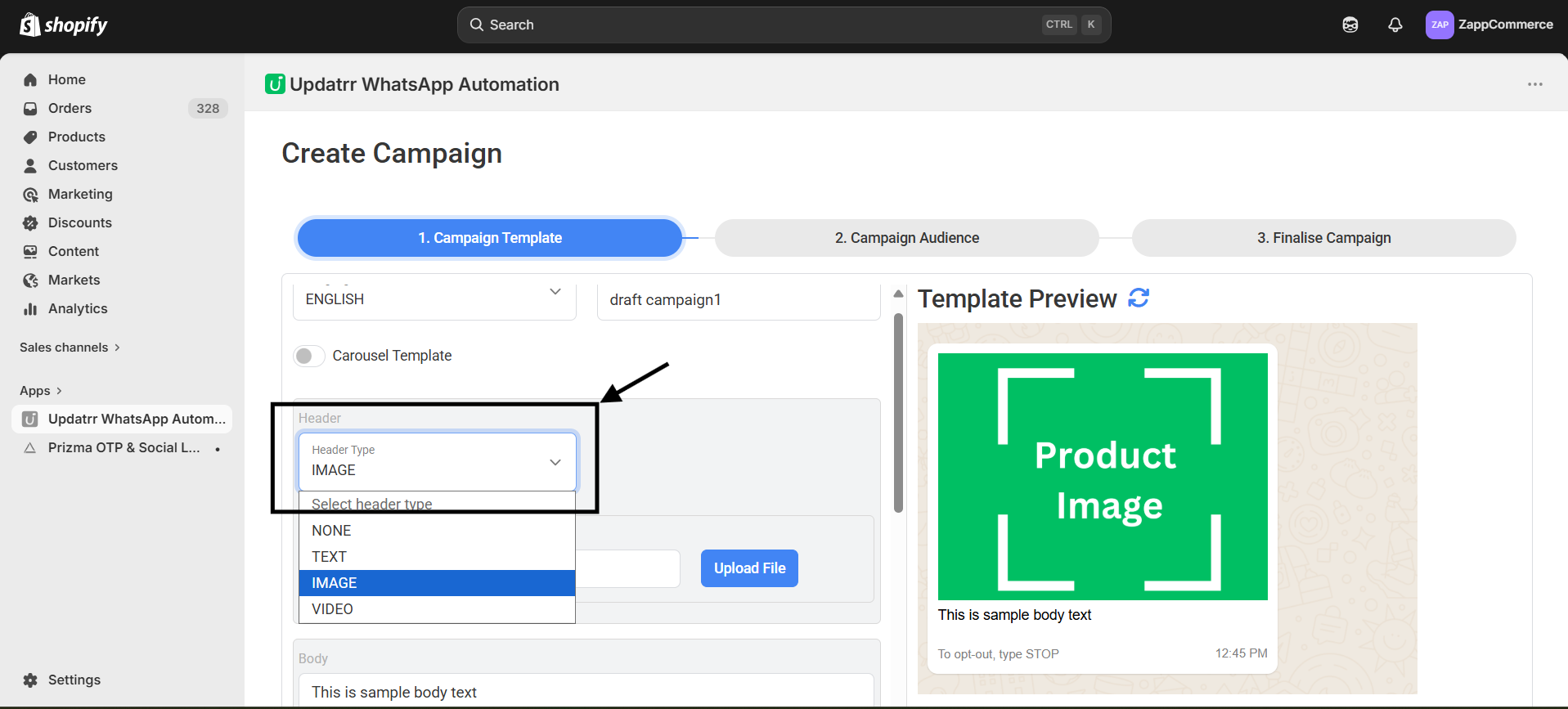The image size is (1568, 709).
Task: Click the Analytics bar chart icon
Action: 30,308
